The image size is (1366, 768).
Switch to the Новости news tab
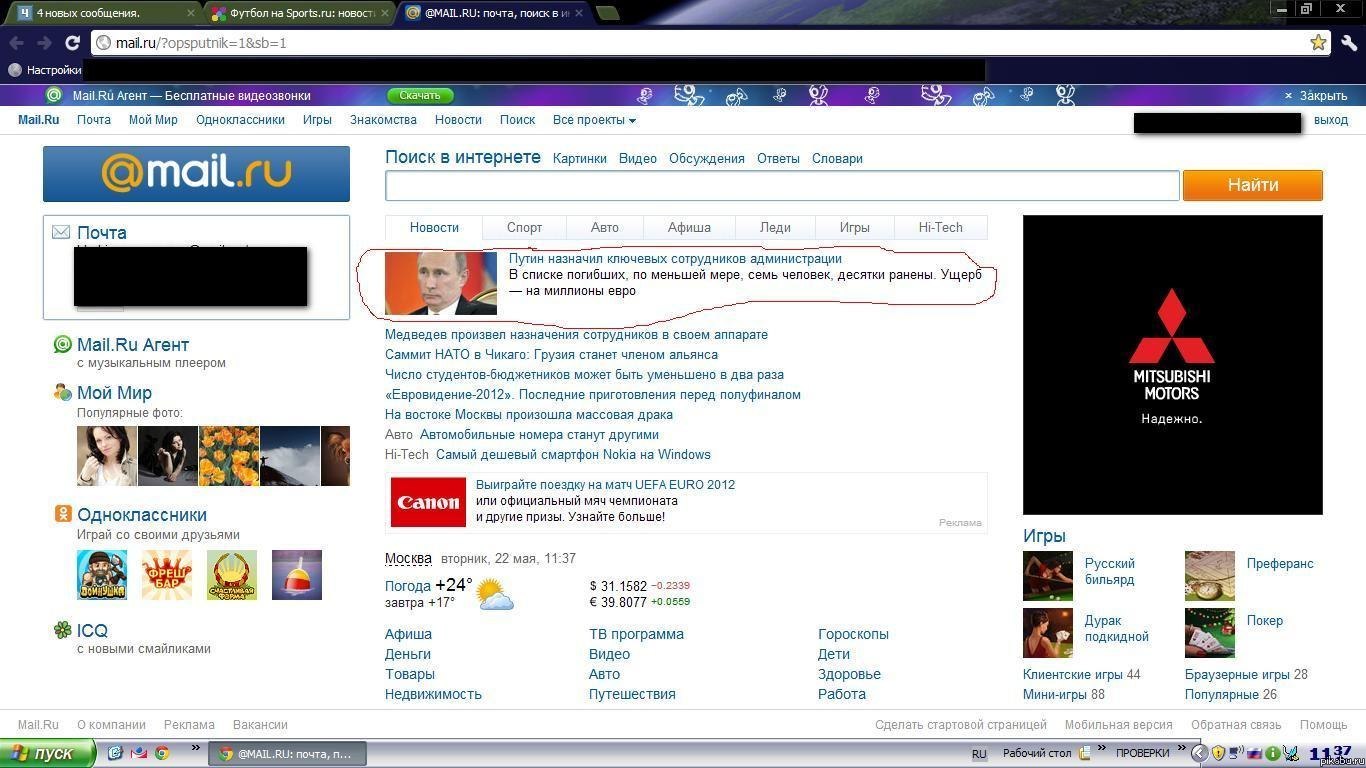pos(434,227)
